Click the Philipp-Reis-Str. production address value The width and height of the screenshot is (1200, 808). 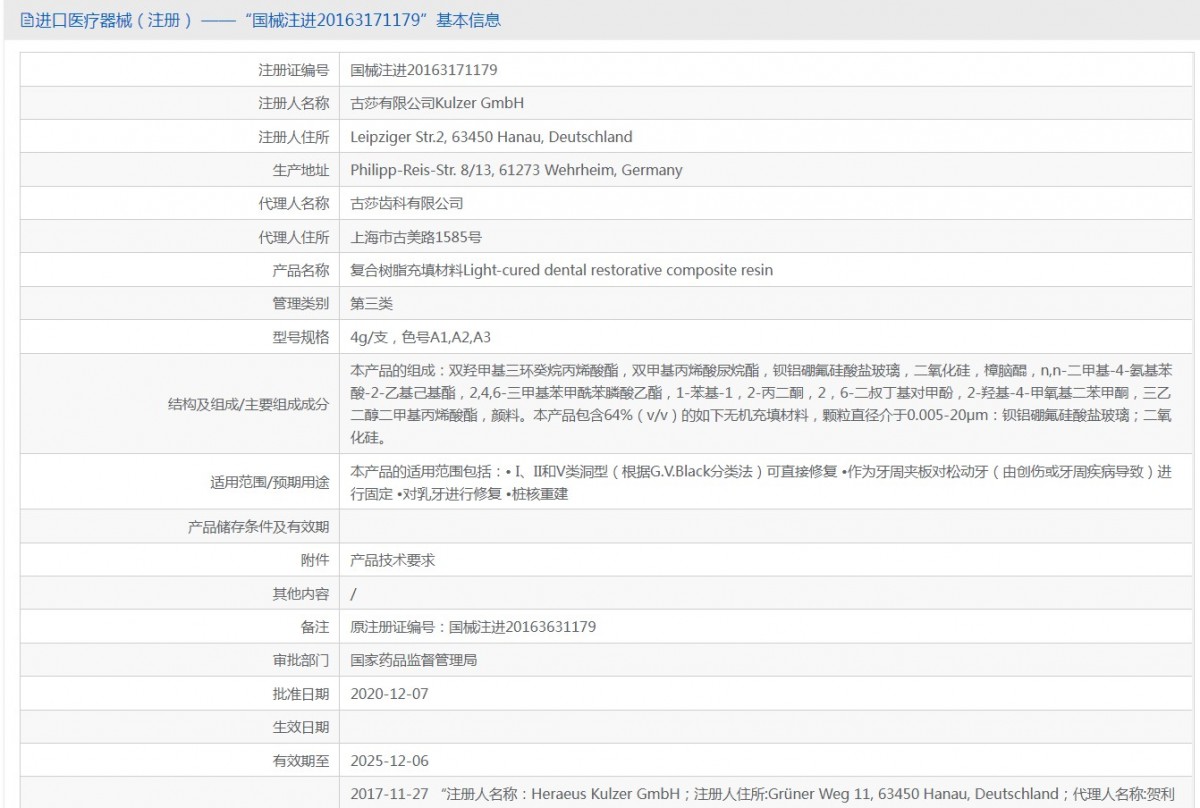coord(516,170)
